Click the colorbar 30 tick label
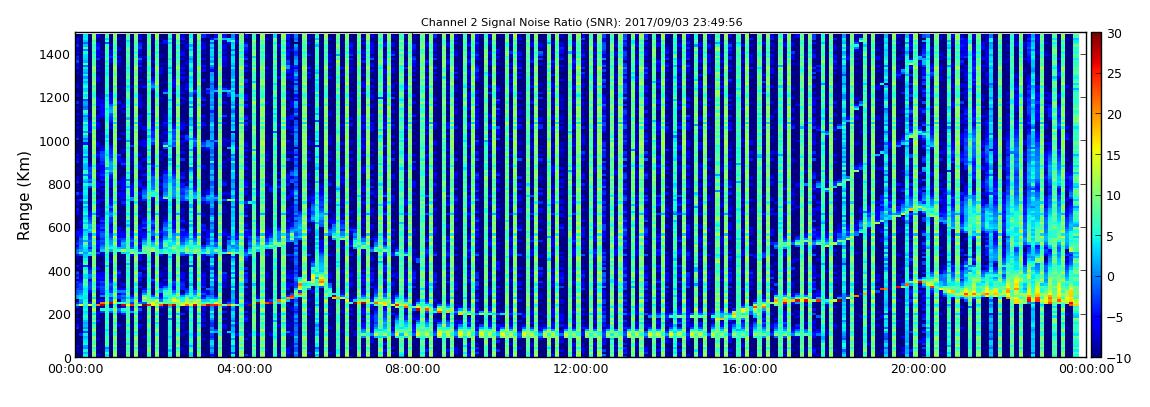The image size is (1150, 407). 1114,34
